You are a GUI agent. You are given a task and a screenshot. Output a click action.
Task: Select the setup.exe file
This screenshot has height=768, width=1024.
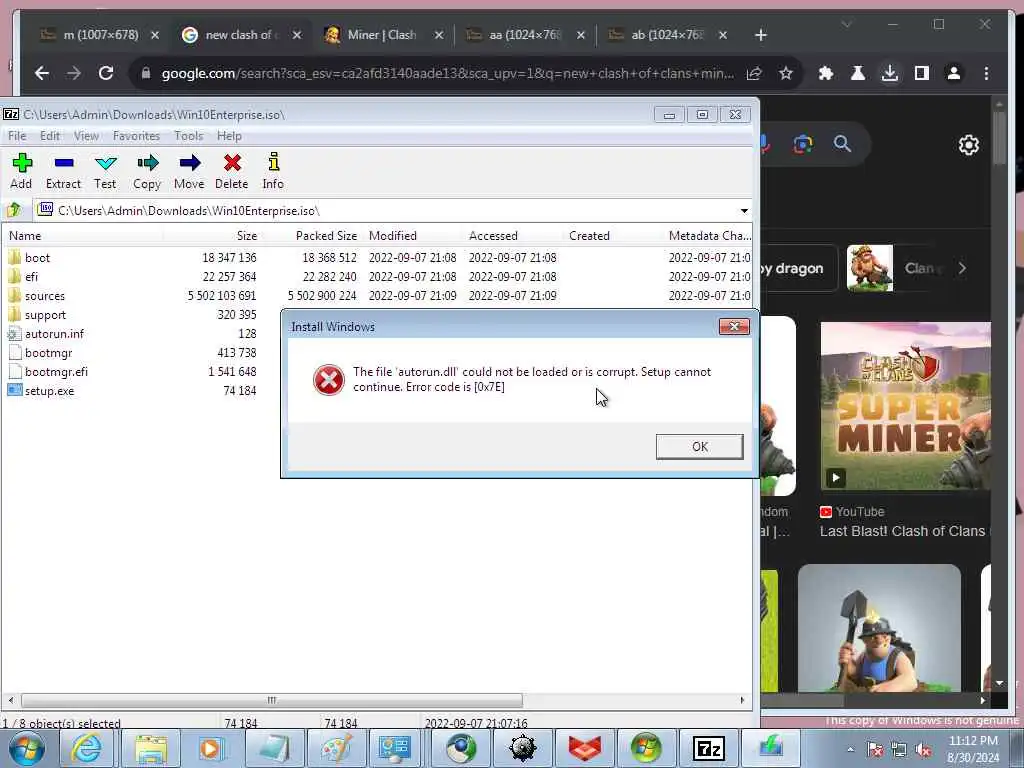pyautogui.click(x=50, y=391)
